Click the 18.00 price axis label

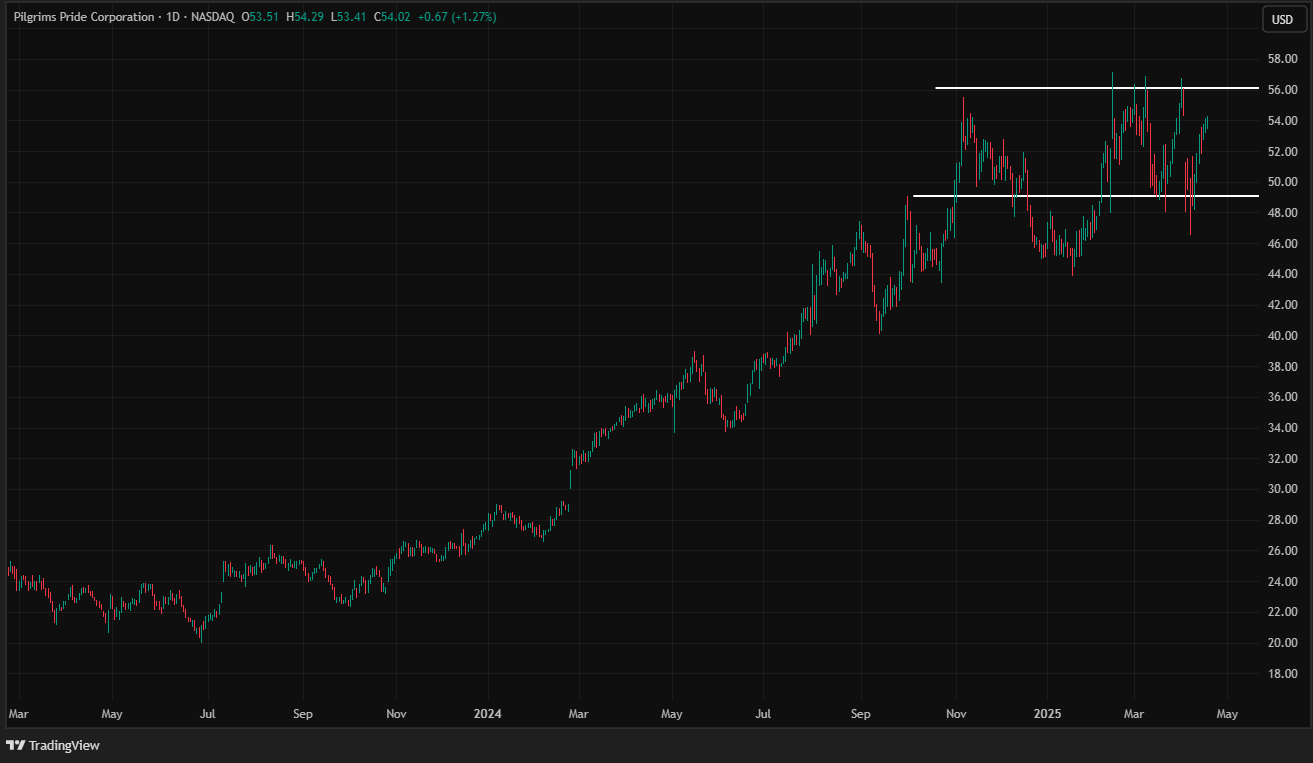pos(1284,673)
